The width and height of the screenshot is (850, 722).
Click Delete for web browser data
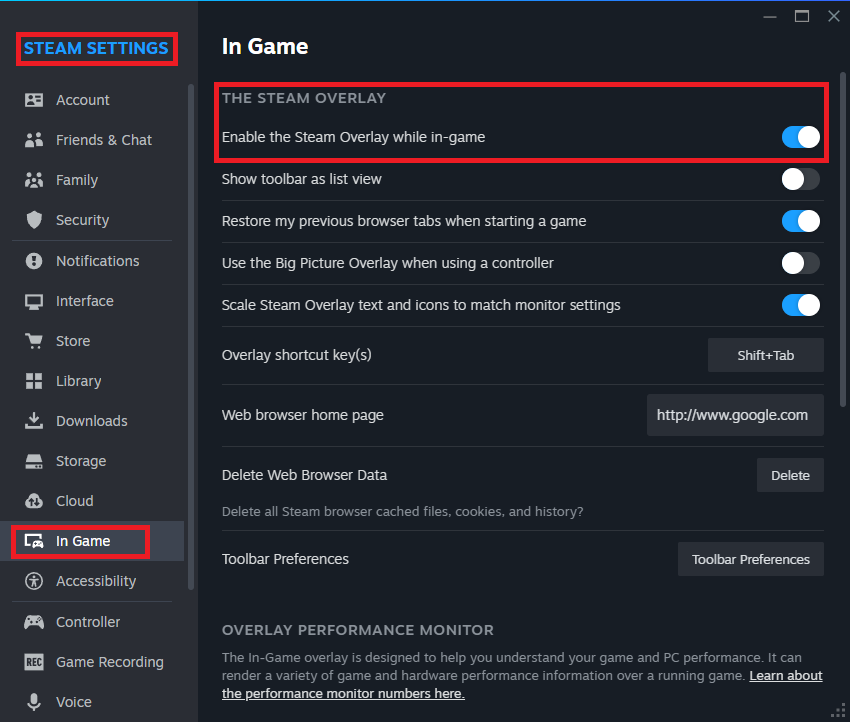tap(790, 475)
